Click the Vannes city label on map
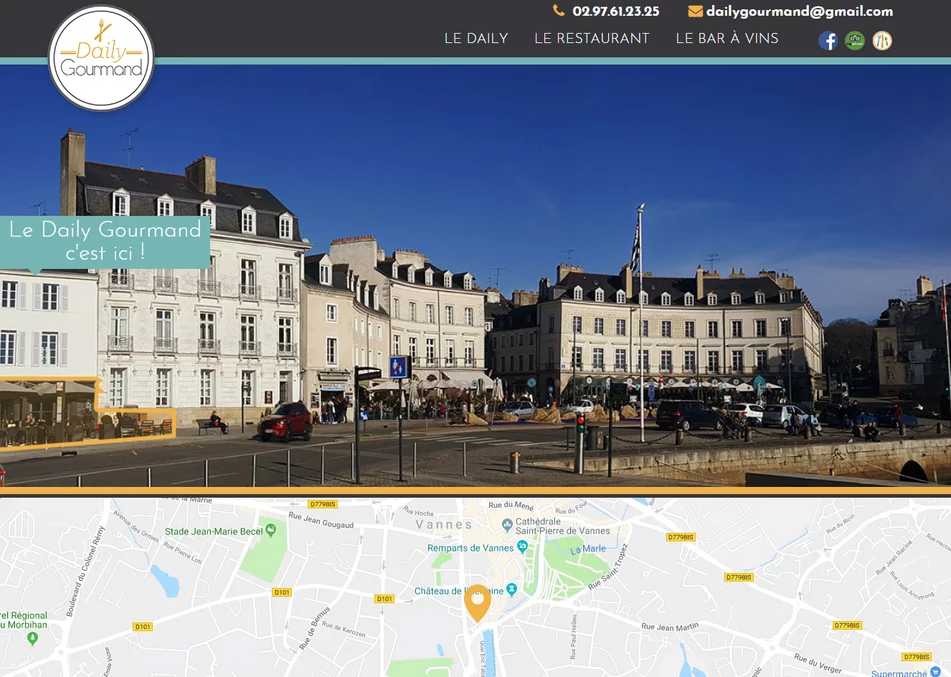This screenshot has height=677, width=951. (x=443, y=524)
